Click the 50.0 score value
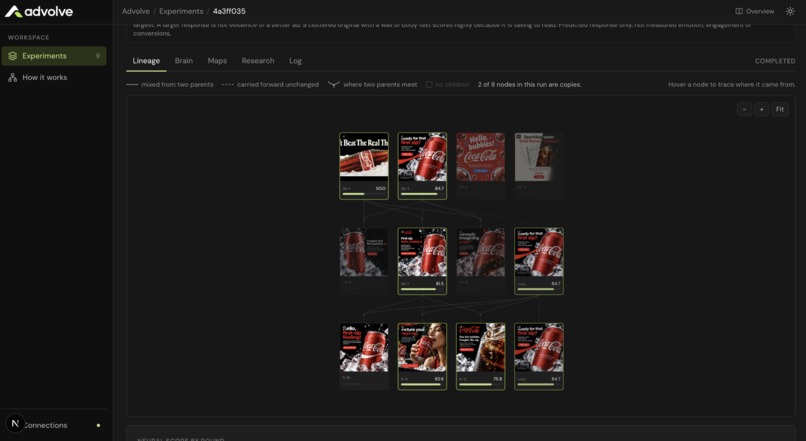This screenshot has height=441, width=806. click(380, 188)
